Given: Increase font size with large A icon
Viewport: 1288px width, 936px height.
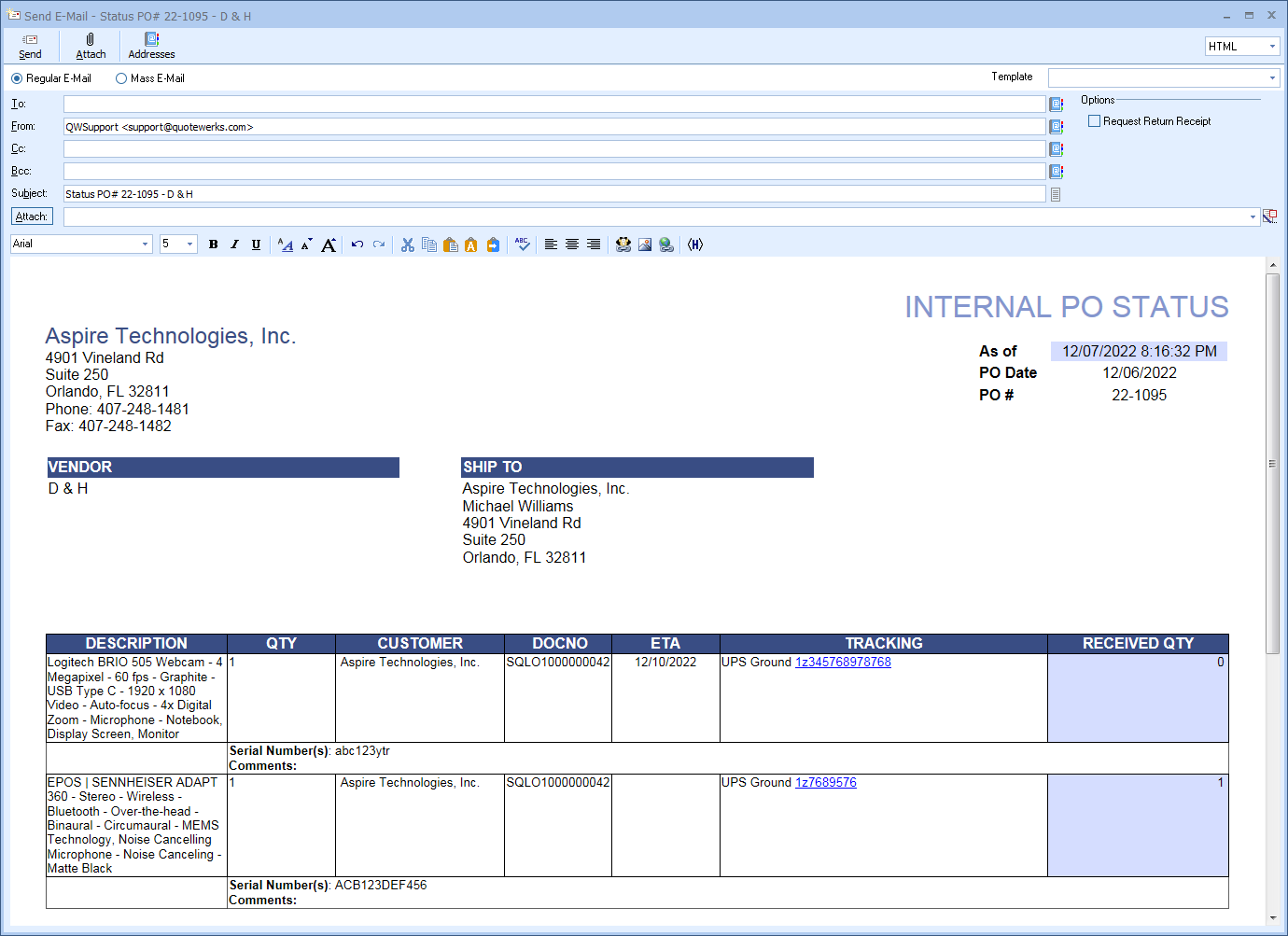Looking at the screenshot, I should (329, 244).
